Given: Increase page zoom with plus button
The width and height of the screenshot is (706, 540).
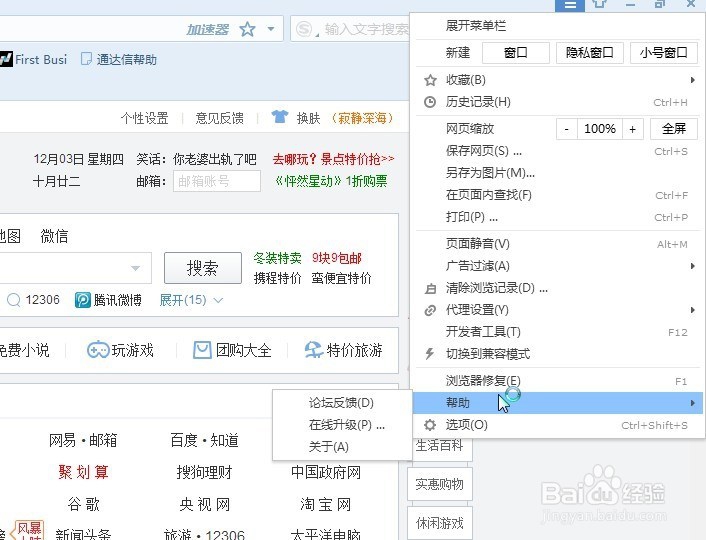Looking at the screenshot, I should pos(633,129).
